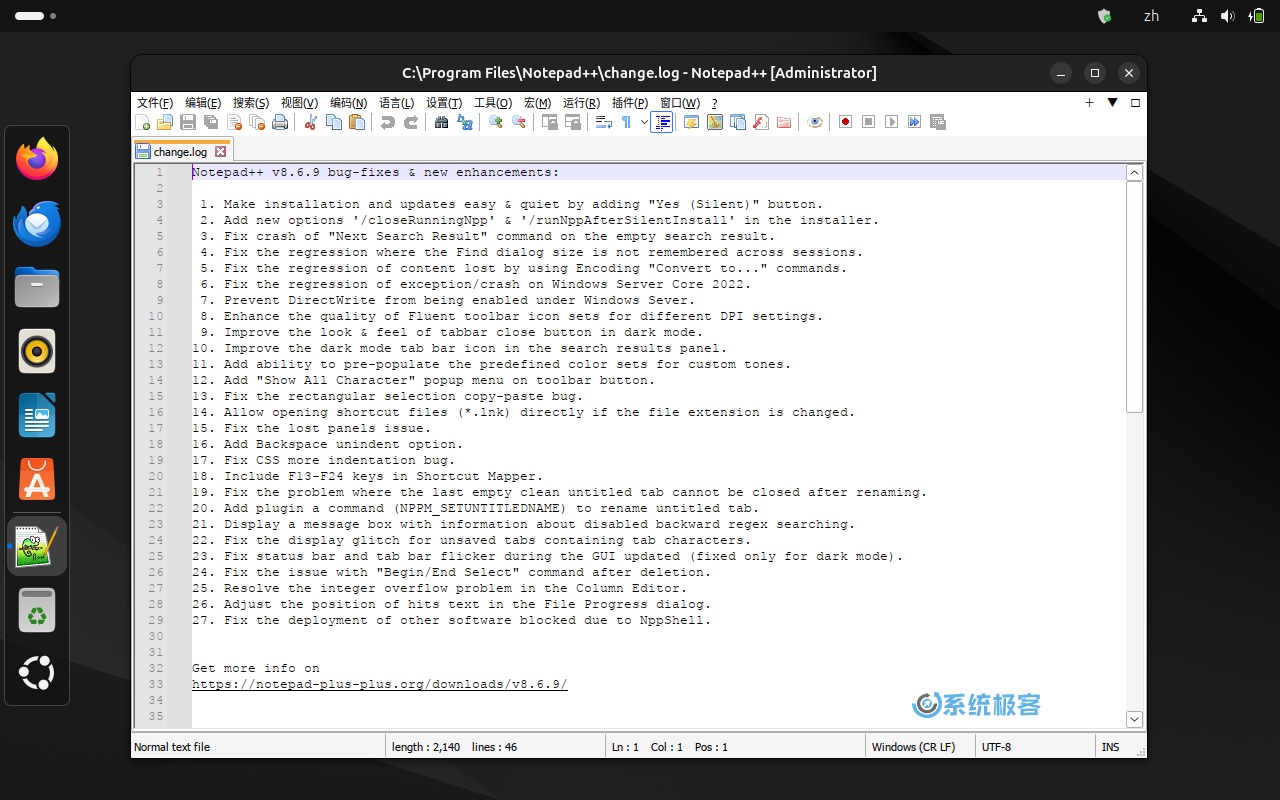Start macro recording with red dot icon

click(x=845, y=122)
